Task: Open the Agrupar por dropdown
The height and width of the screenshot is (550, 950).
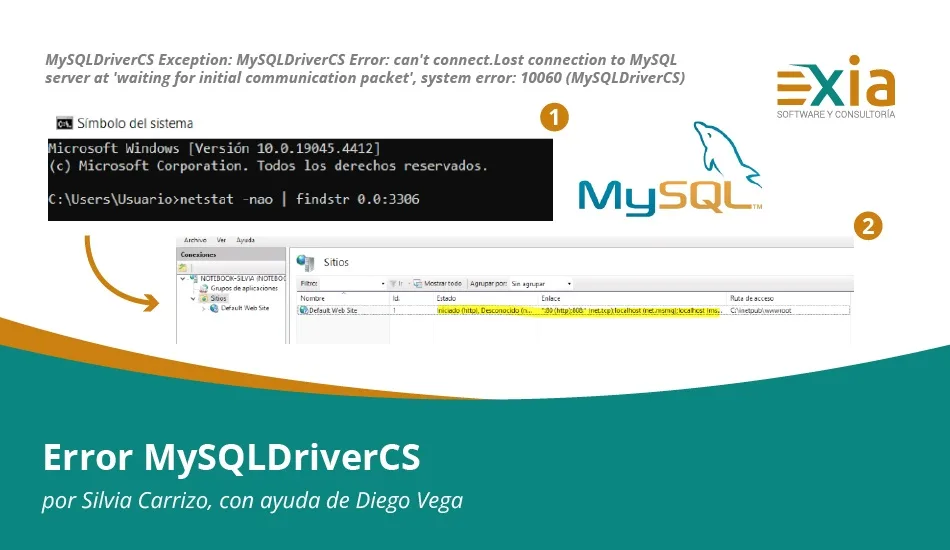Action: coord(541,284)
